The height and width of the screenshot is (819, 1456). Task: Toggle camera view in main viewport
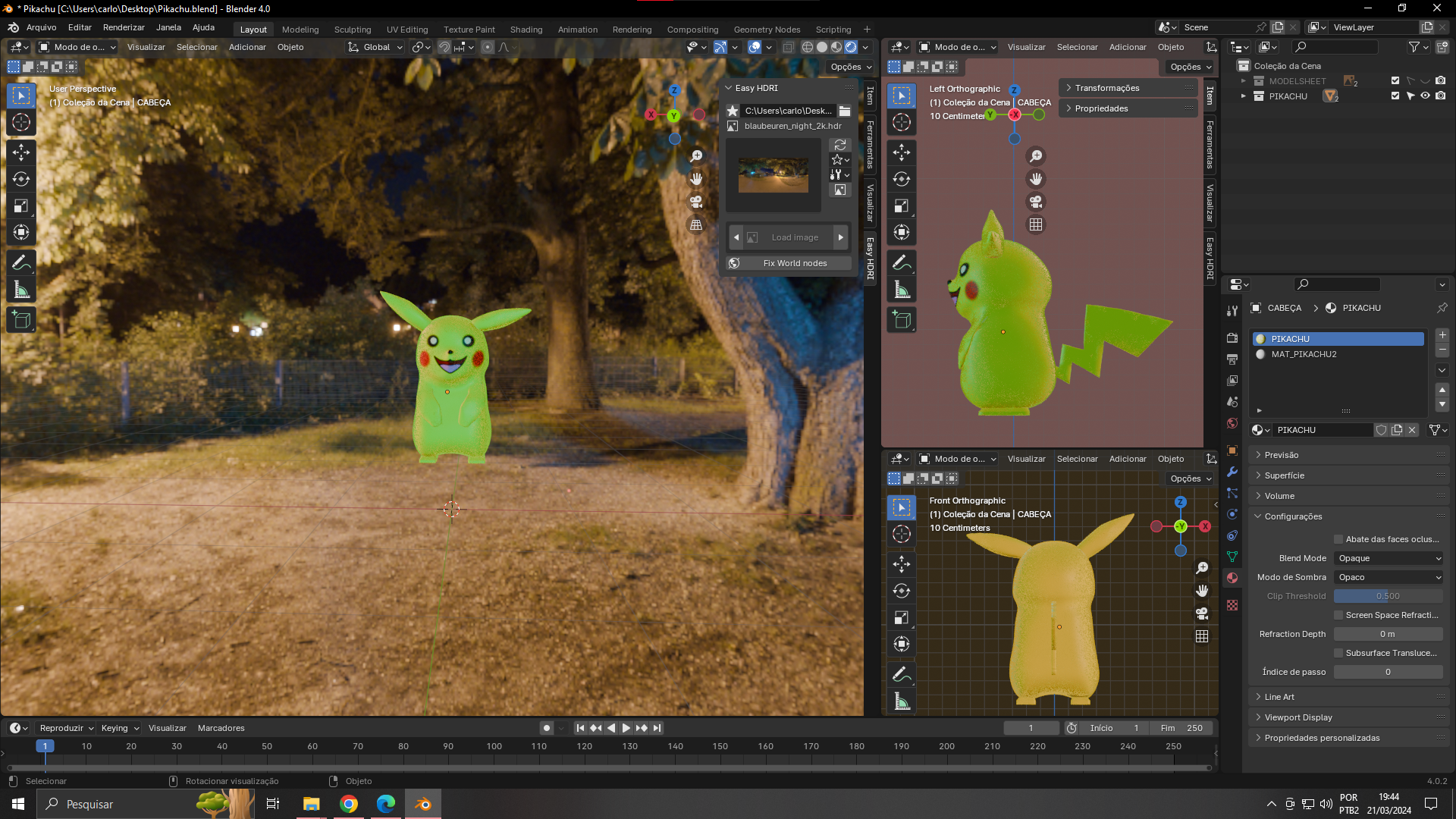coord(696,202)
